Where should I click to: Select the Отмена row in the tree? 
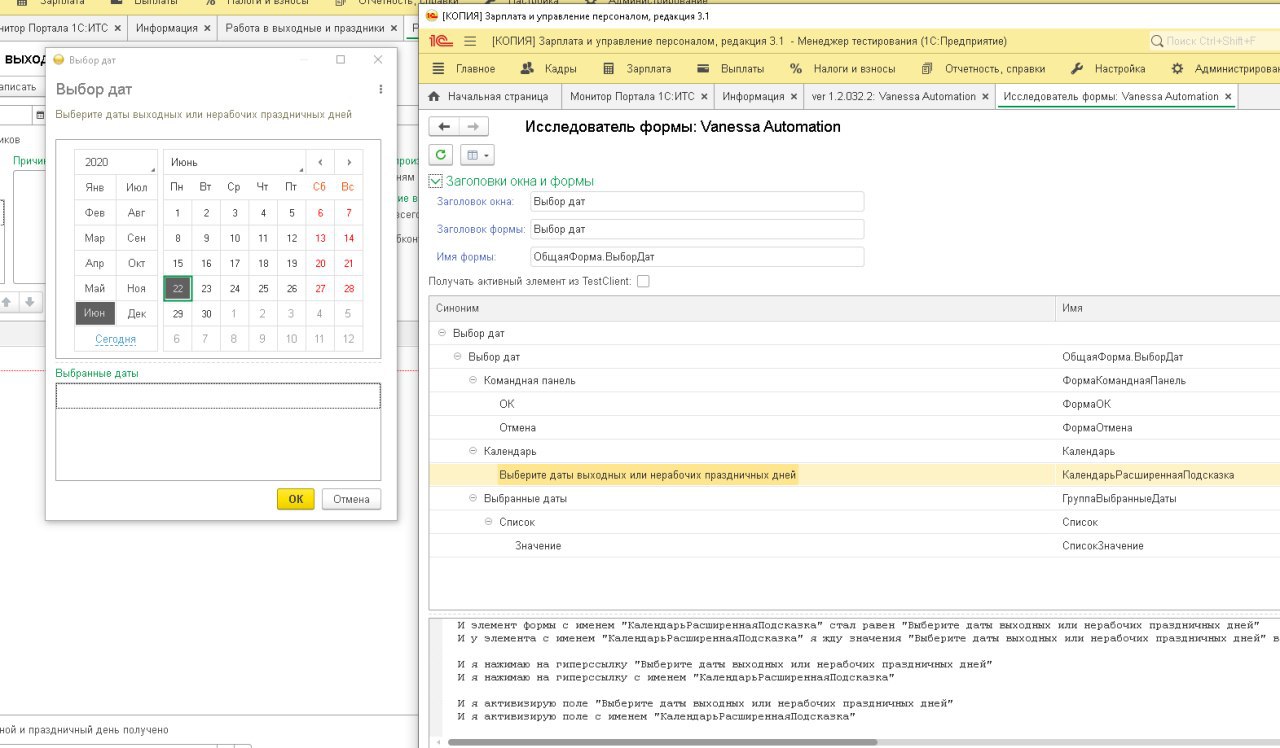point(854,428)
